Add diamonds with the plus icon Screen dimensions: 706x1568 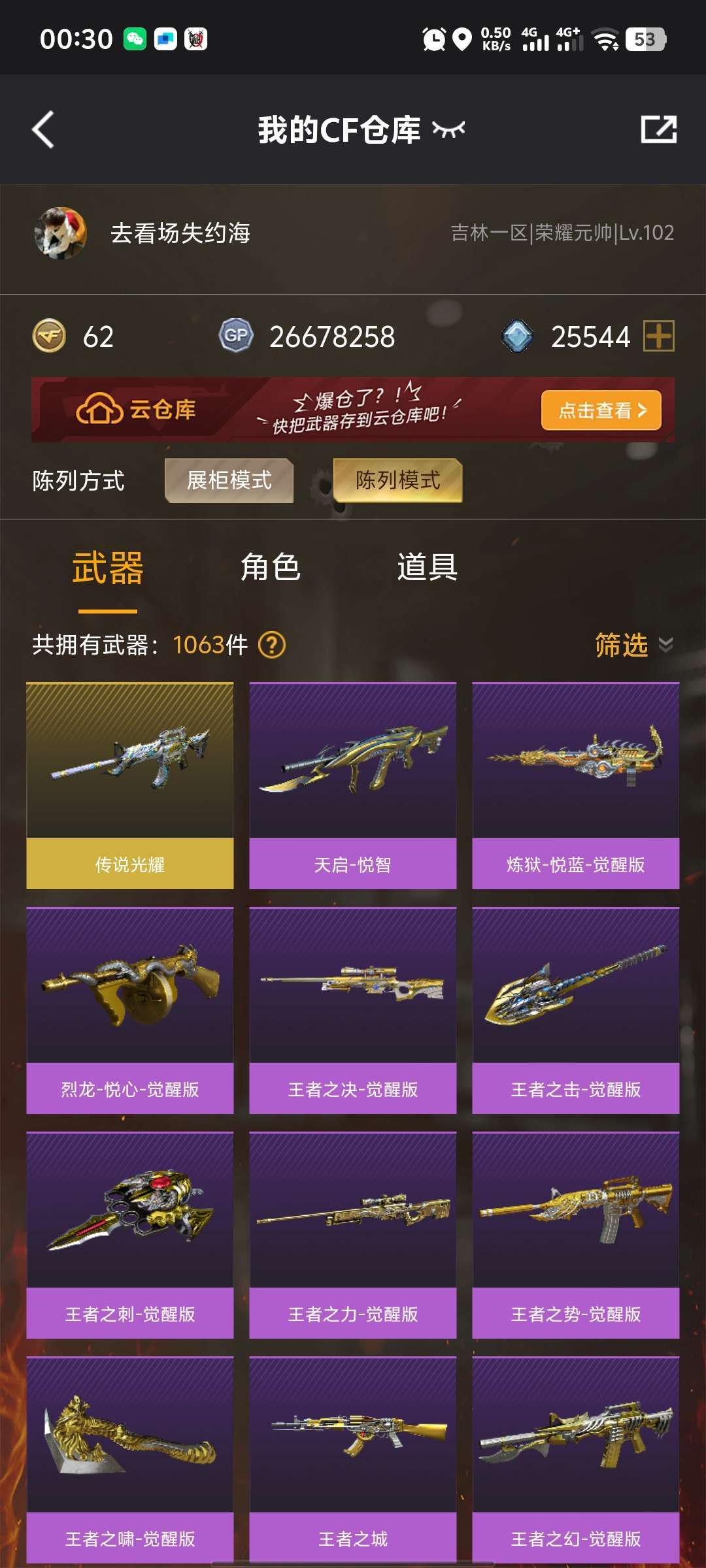[659, 336]
